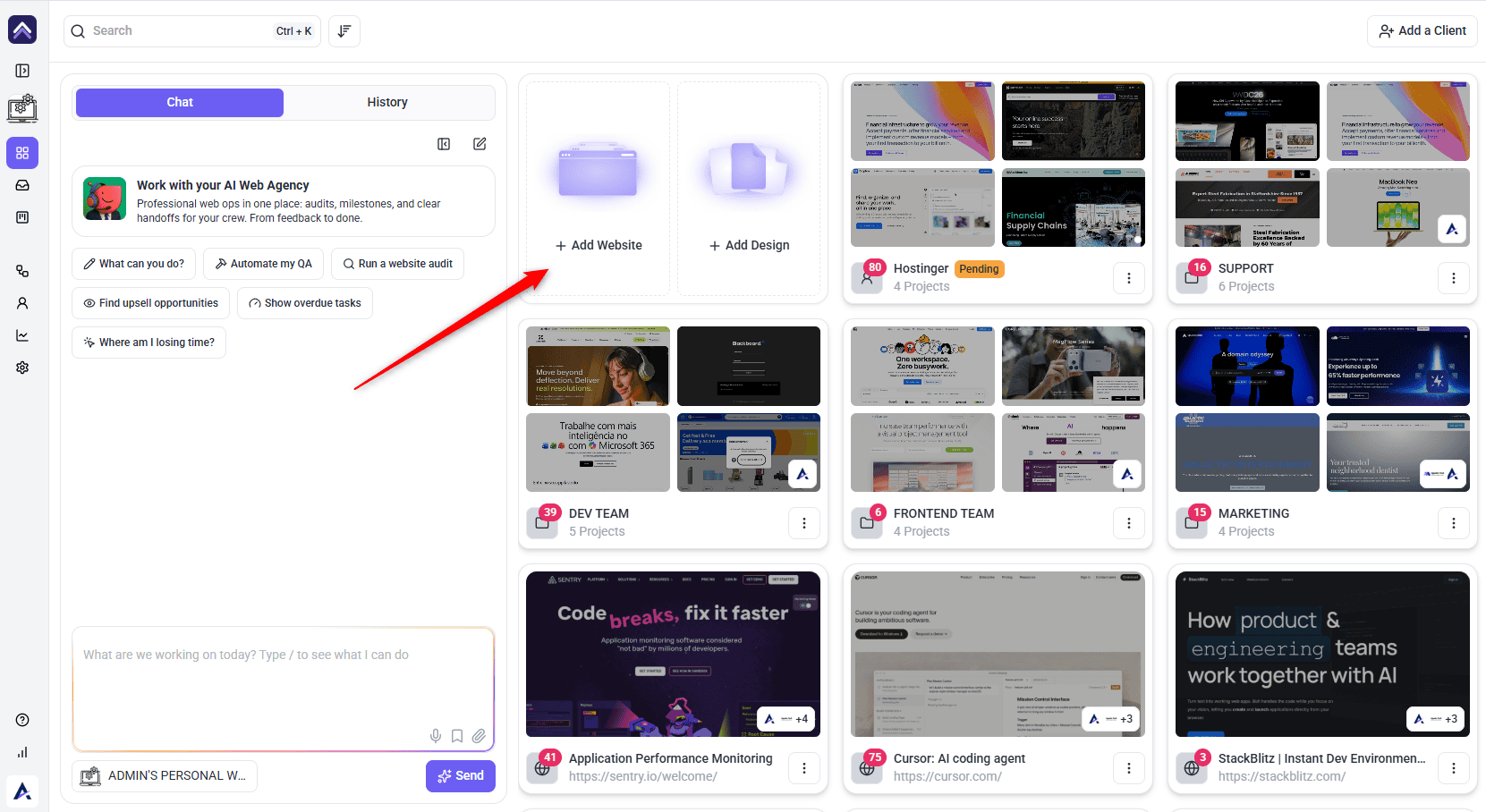The height and width of the screenshot is (812, 1486).
Task: Click the Add Website tile
Action: (x=598, y=189)
